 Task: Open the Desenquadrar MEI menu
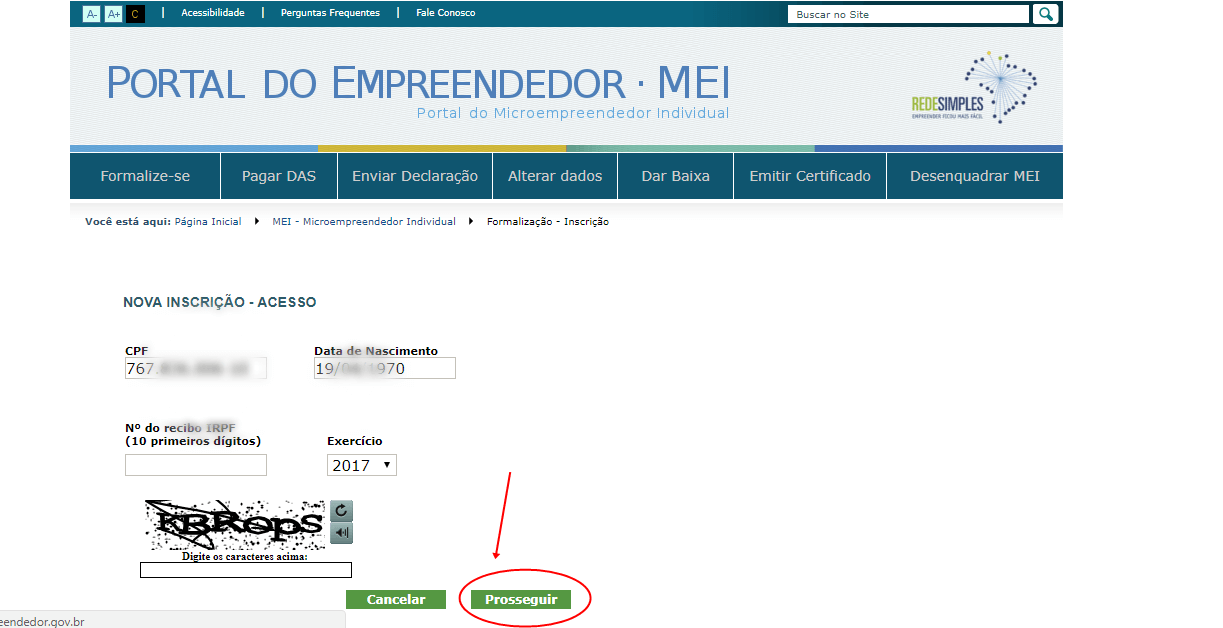tap(975, 176)
